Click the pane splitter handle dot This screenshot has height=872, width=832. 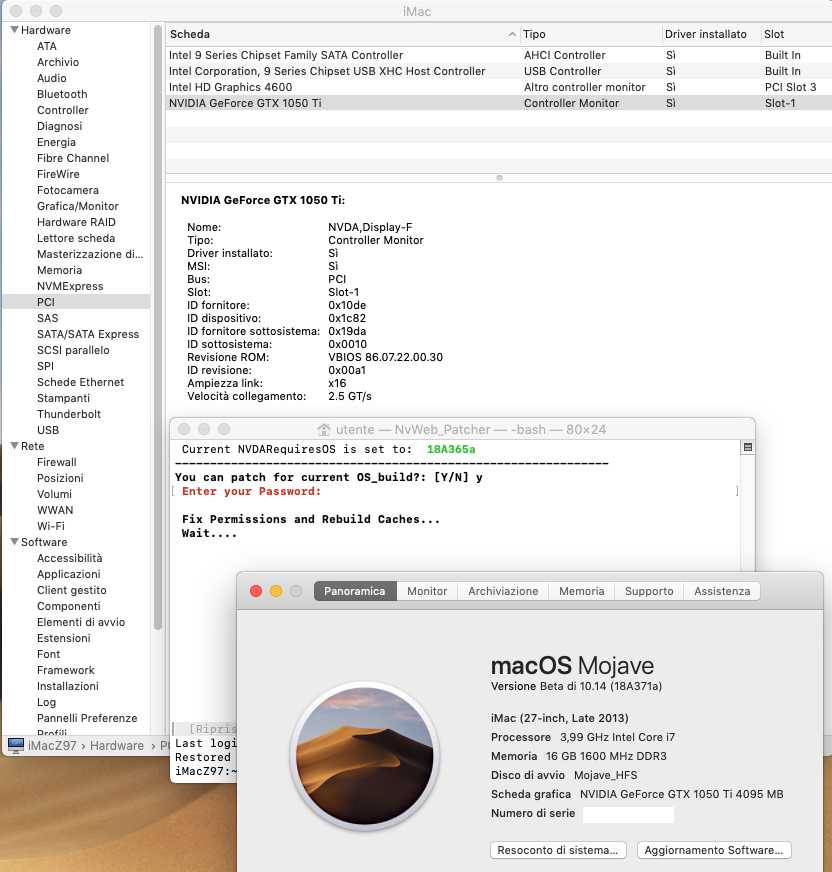pos(499,178)
